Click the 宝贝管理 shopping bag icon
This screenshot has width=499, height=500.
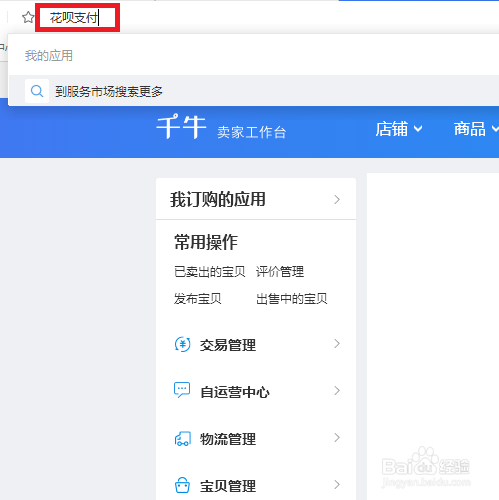click(182, 485)
